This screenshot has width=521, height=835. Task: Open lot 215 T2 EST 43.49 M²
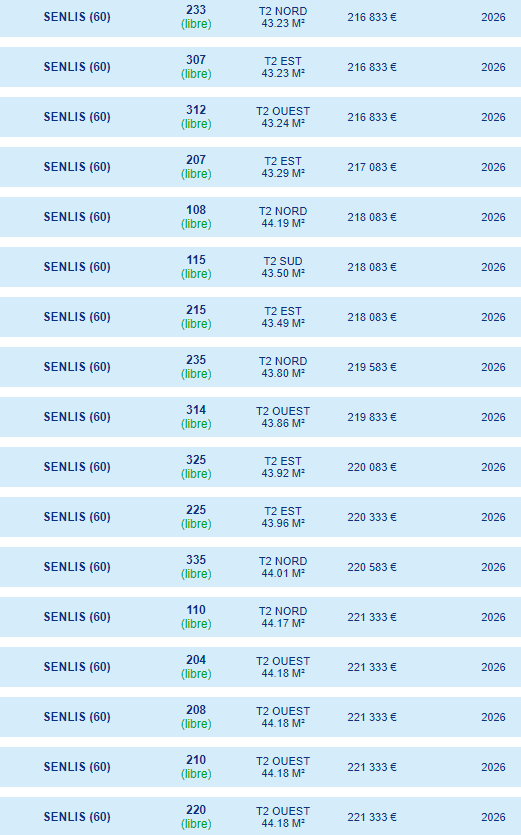tap(260, 317)
